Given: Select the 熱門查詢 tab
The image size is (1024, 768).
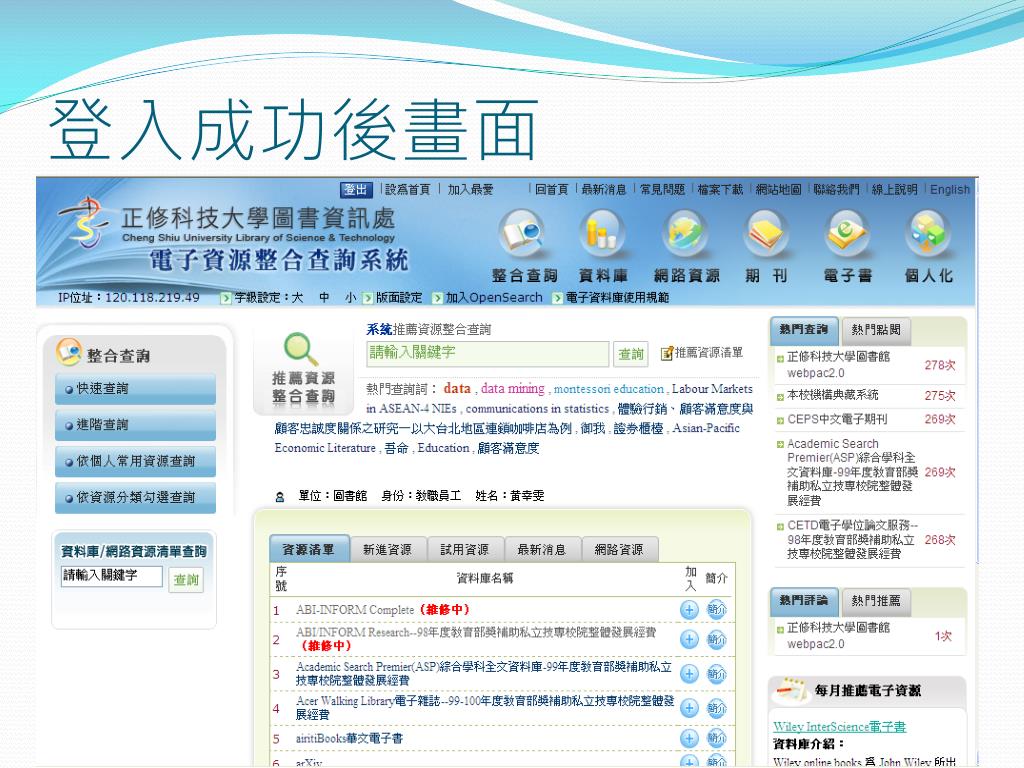Looking at the screenshot, I should [804, 329].
